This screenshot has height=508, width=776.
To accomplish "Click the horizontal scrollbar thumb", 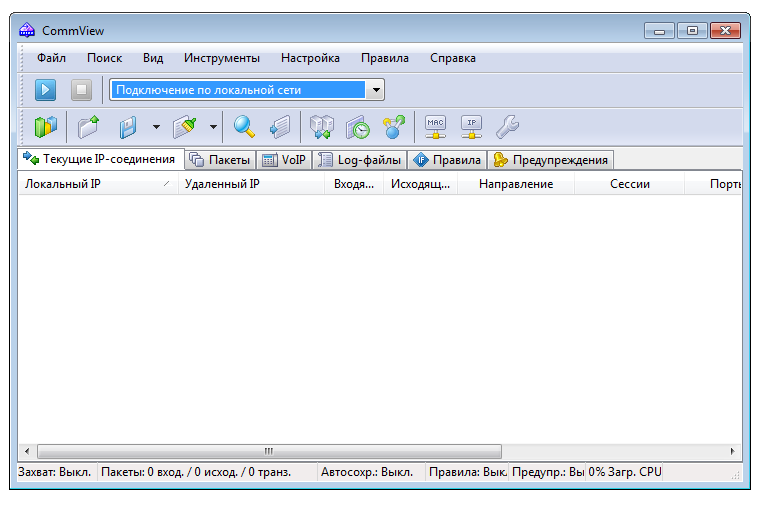I will pos(270,451).
